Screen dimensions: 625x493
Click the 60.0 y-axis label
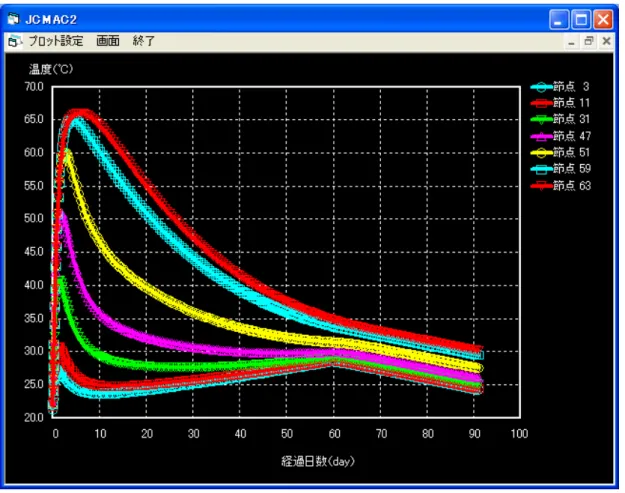pos(34,152)
